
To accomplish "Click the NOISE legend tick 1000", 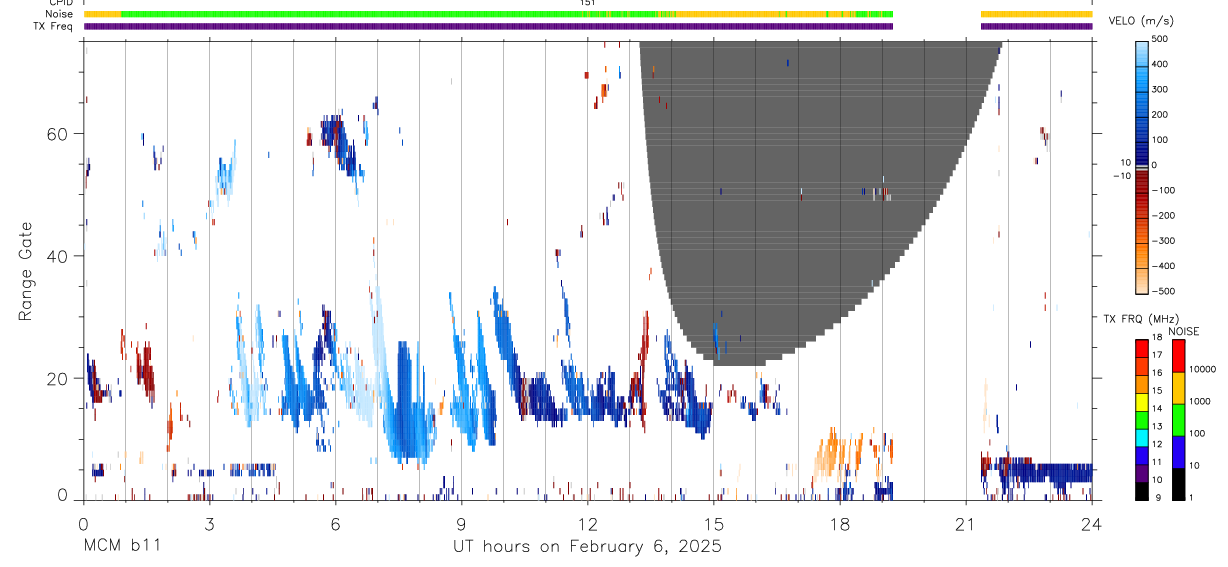I will tap(1201, 401).
